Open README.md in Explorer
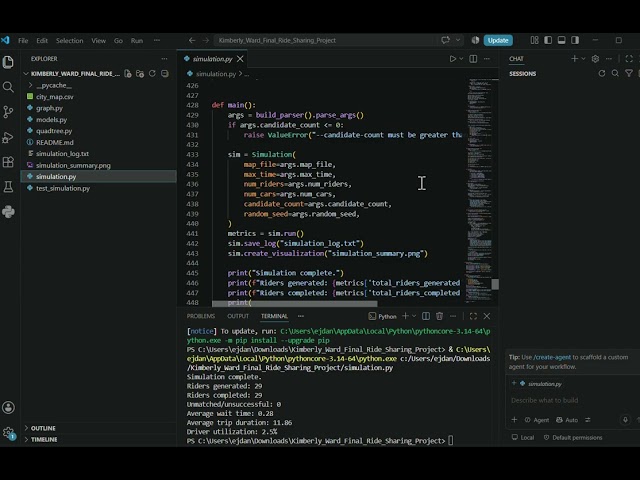Viewport: 640px width, 480px height. click(99, 142)
